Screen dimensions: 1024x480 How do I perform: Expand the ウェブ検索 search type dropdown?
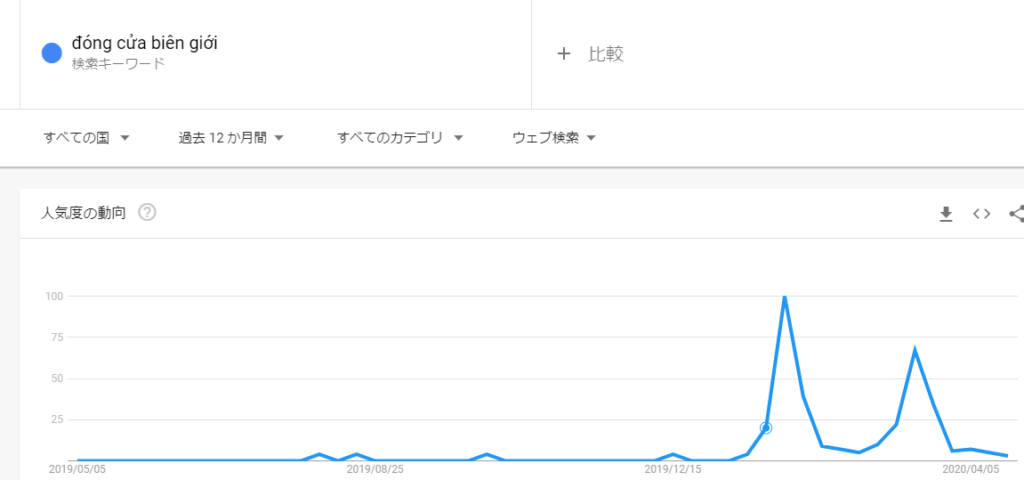554,138
